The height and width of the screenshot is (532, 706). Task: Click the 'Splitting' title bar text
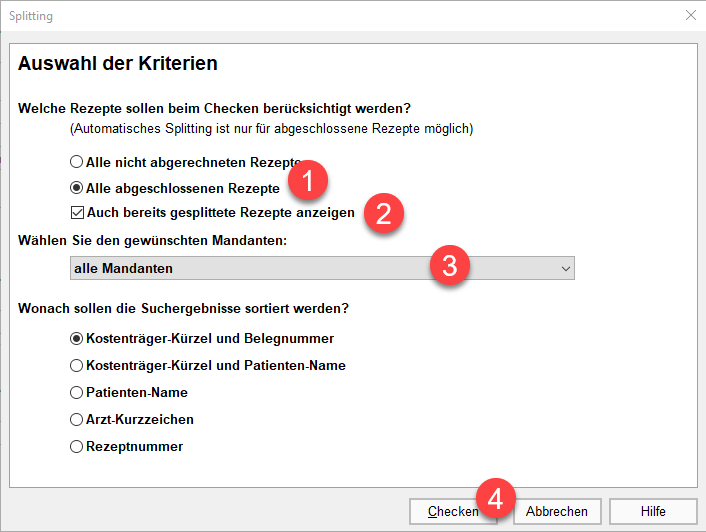tap(31, 16)
